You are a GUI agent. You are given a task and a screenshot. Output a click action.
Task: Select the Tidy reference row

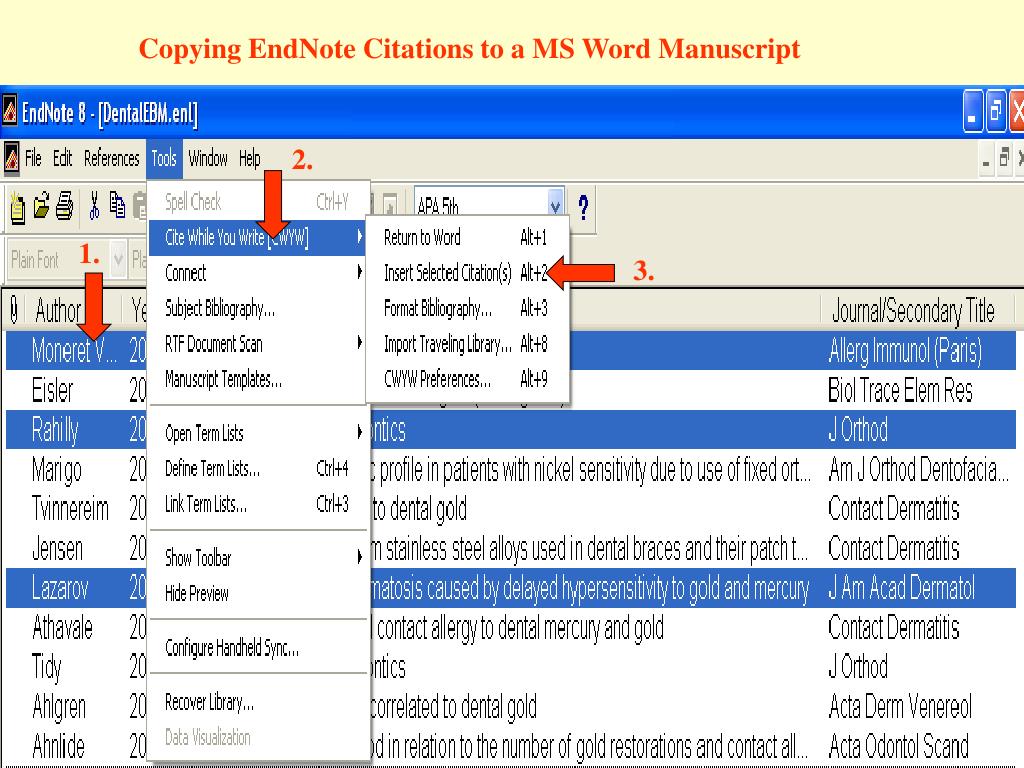[511, 667]
